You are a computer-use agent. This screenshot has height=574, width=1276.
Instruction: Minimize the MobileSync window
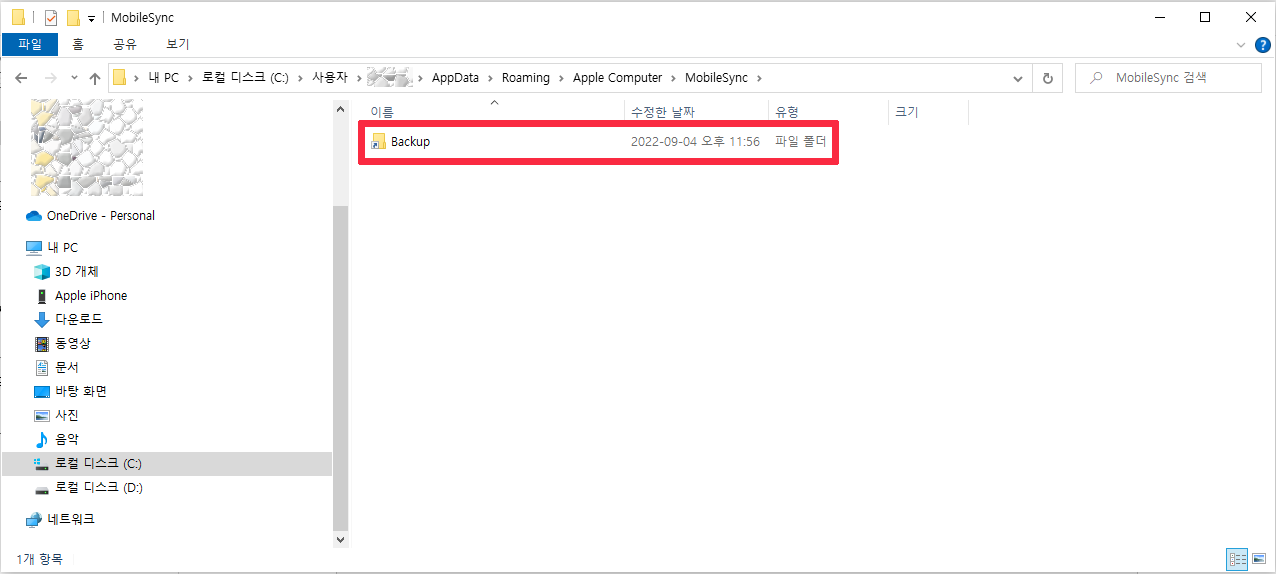tap(1159, 17)
